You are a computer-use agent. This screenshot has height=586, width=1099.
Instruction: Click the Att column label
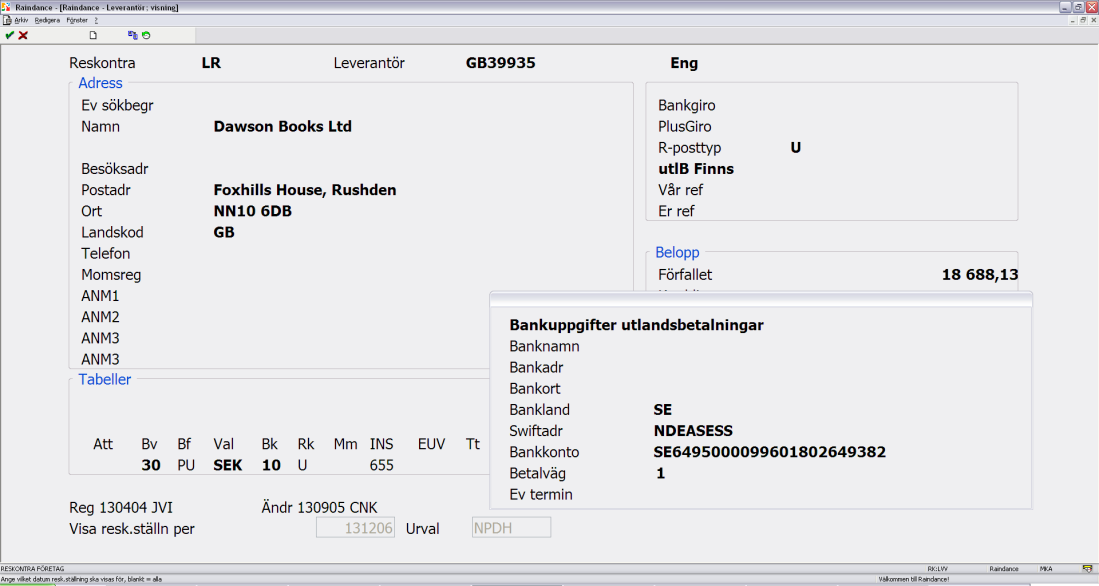103,444
